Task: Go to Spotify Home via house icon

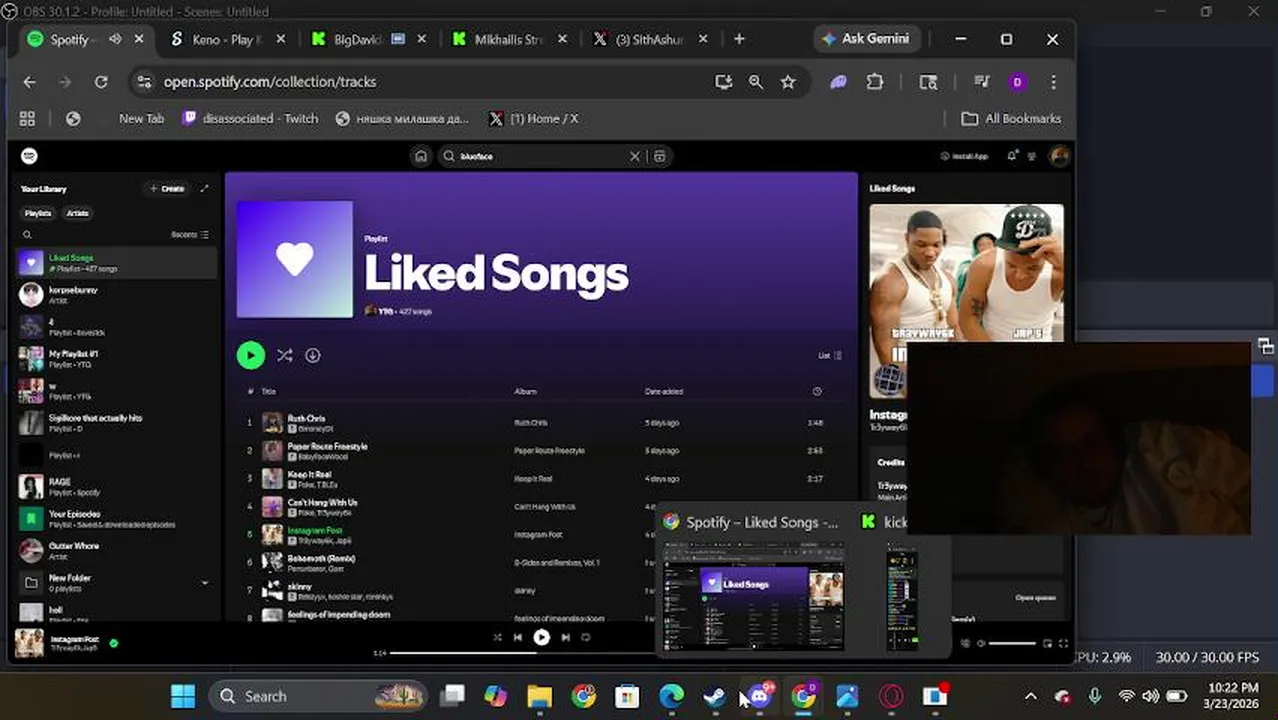Action: (421, 156)
